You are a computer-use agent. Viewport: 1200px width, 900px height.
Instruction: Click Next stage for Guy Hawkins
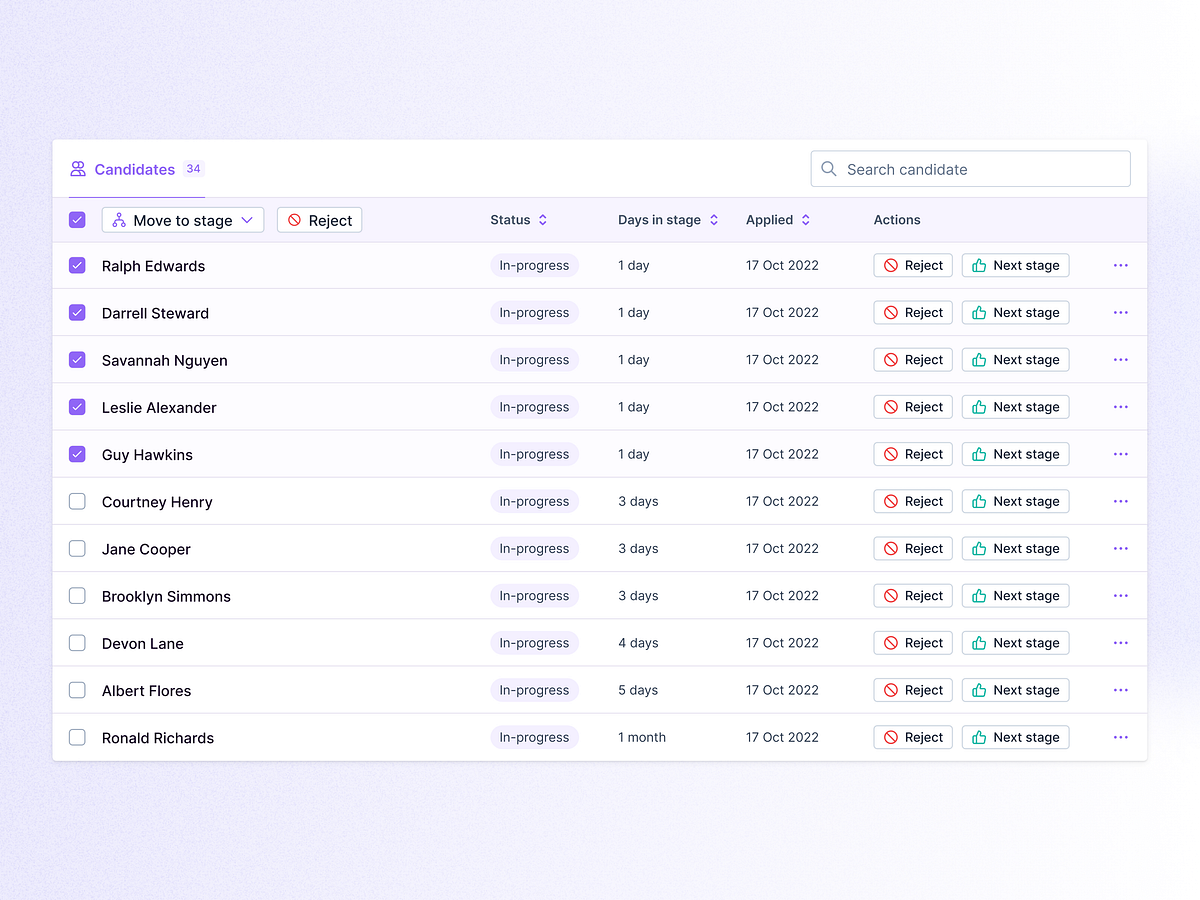1015,454
